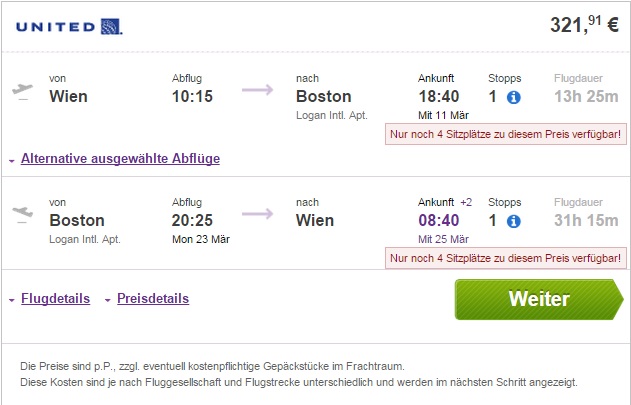Click the return route arrow icon

258,214
